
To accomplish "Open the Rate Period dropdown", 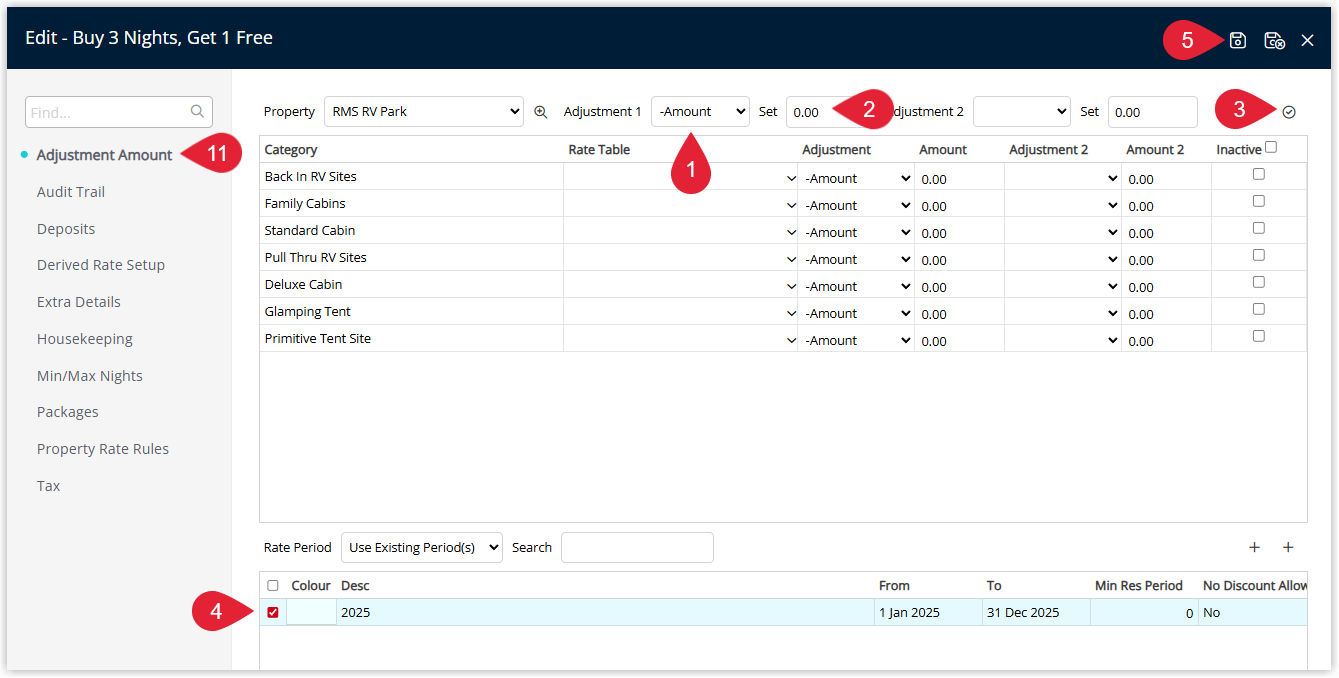I will coord(422,547).
